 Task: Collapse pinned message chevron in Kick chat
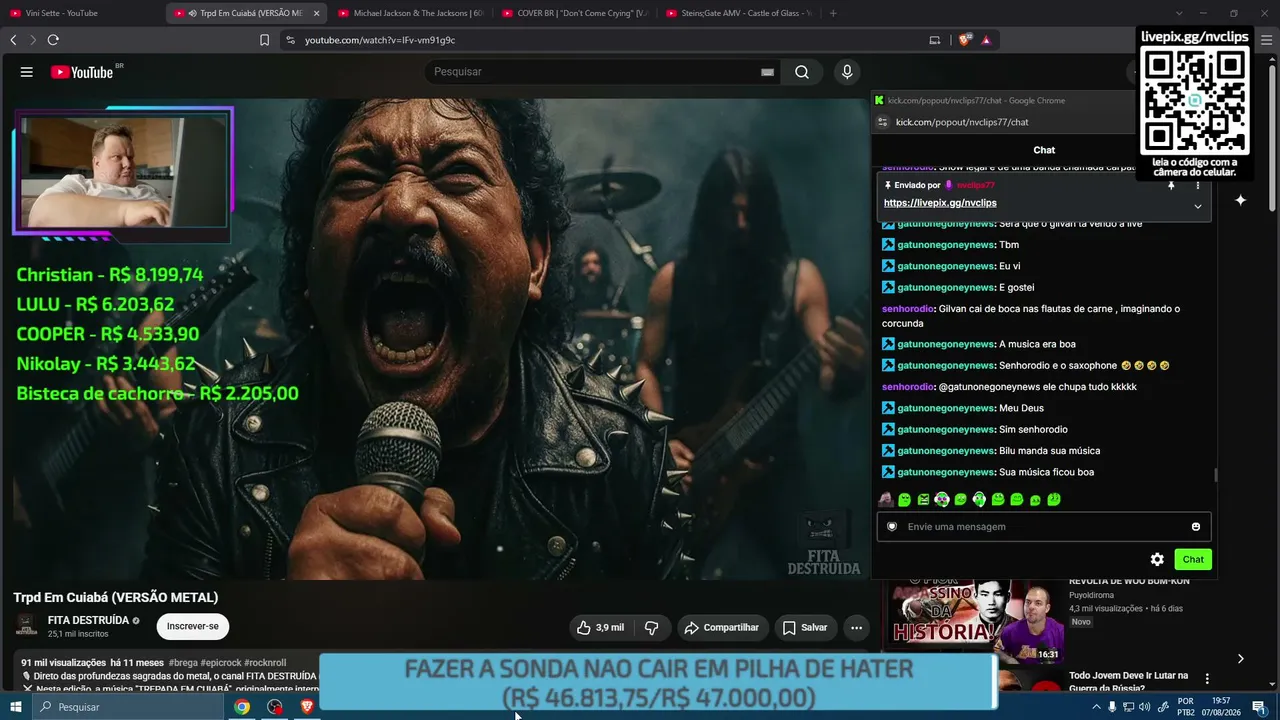(1198, 206)
